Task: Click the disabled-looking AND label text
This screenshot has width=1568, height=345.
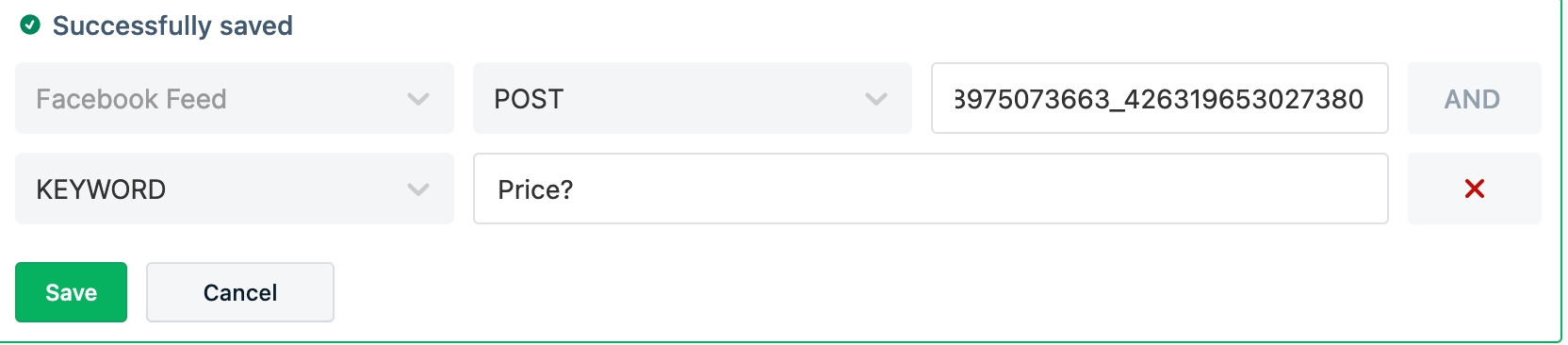Action: tap(1472, 99)
